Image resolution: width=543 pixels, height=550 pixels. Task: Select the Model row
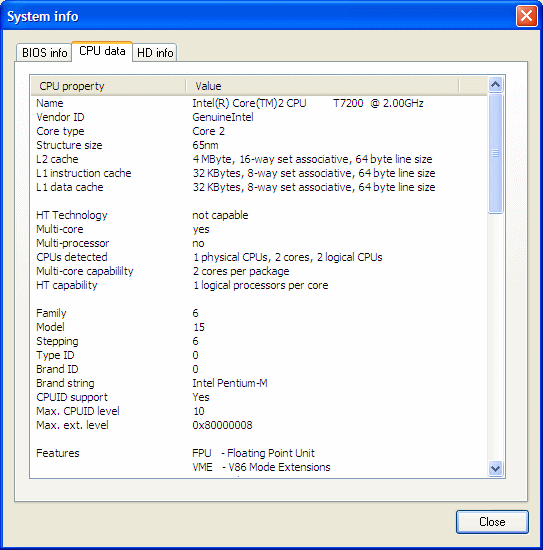click(x=259, y=327)
